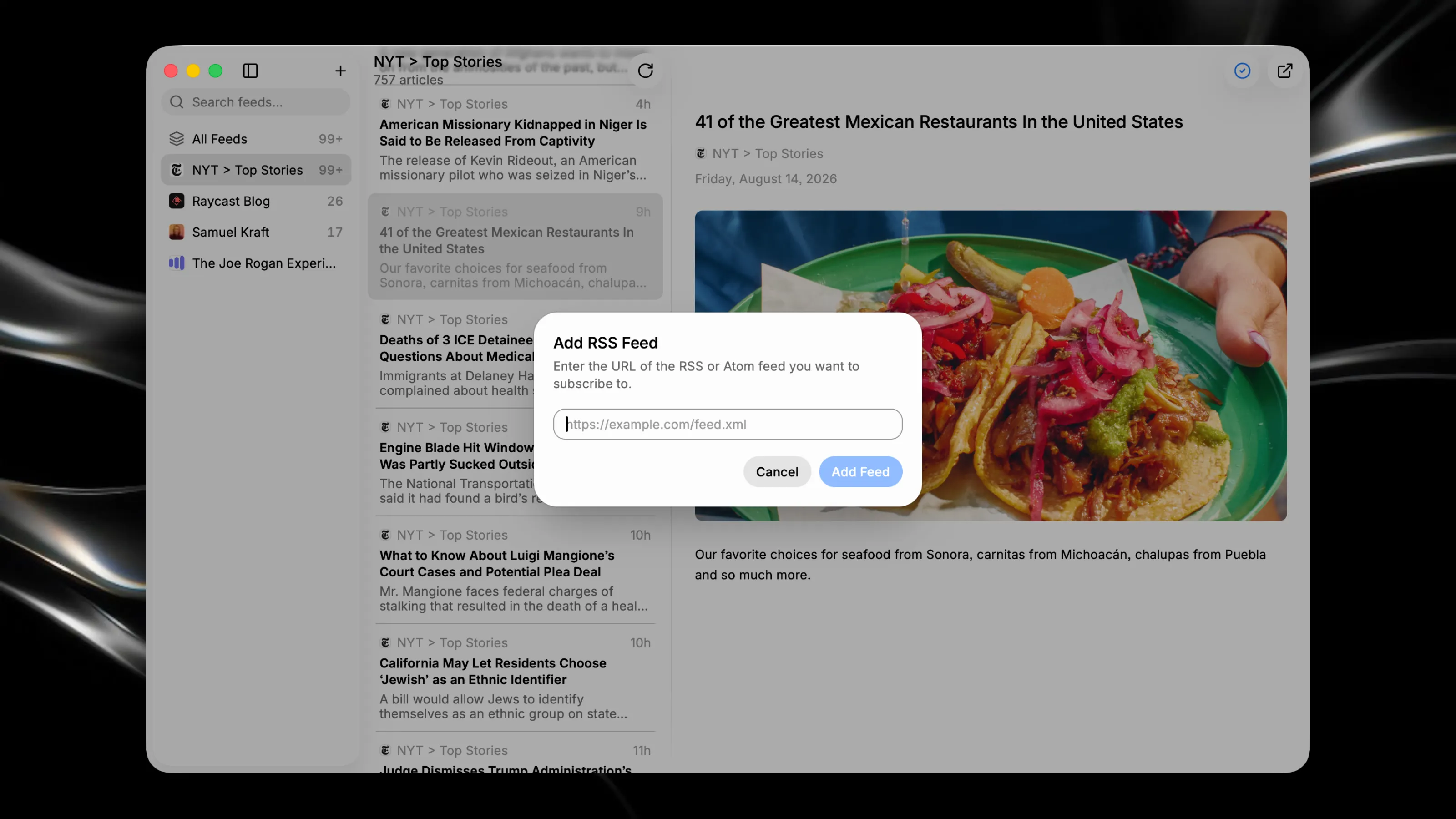Open California Jewish Ethnic Identifier article
The image size is (1456, 819).
click(515, 677)
